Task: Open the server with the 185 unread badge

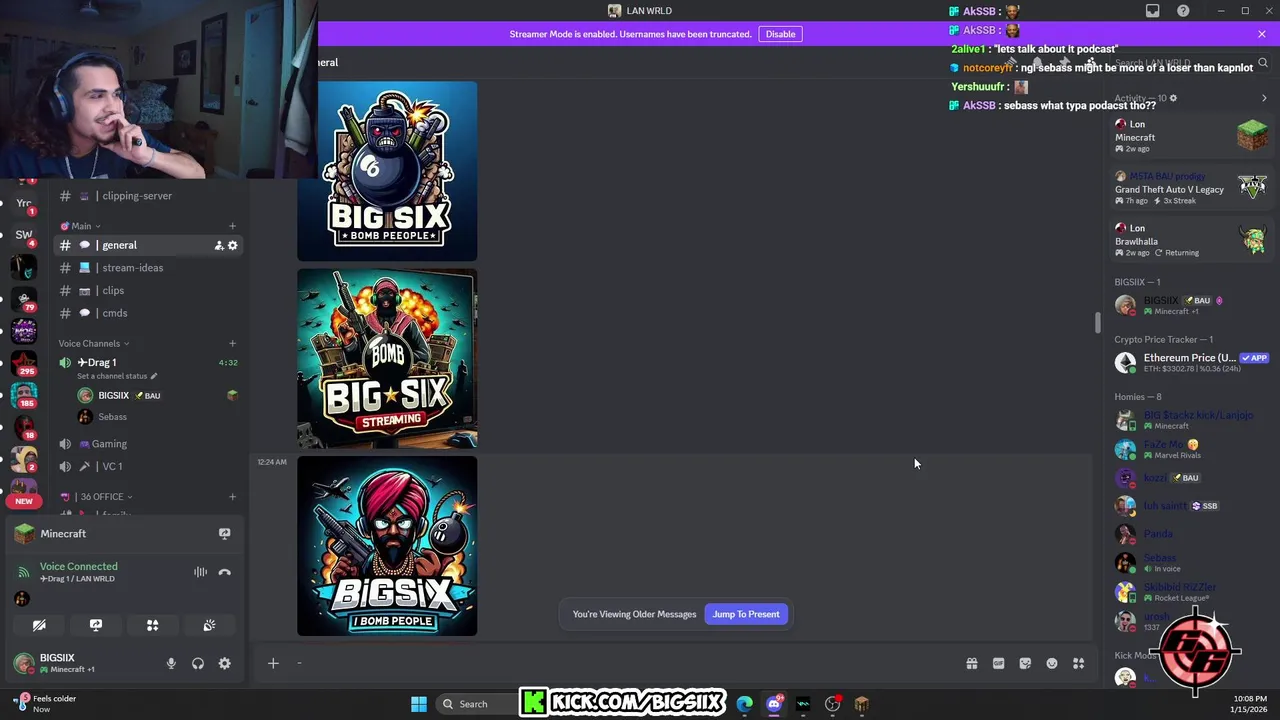Action: [x=24, y=394]
